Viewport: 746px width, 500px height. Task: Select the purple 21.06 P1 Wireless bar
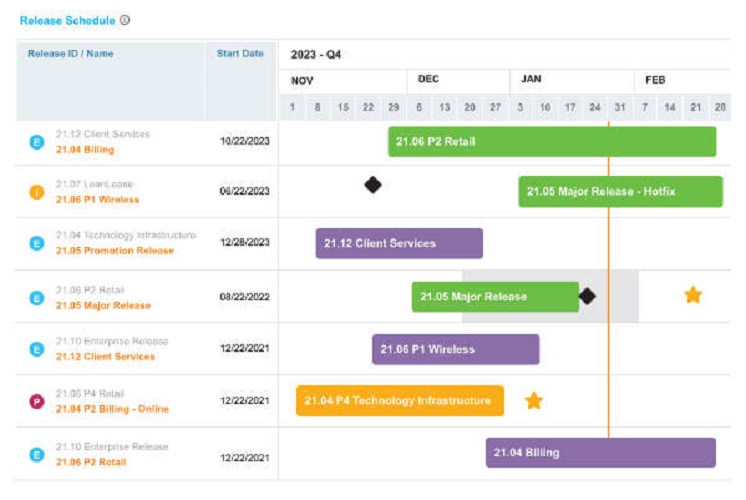click(455, 349)
